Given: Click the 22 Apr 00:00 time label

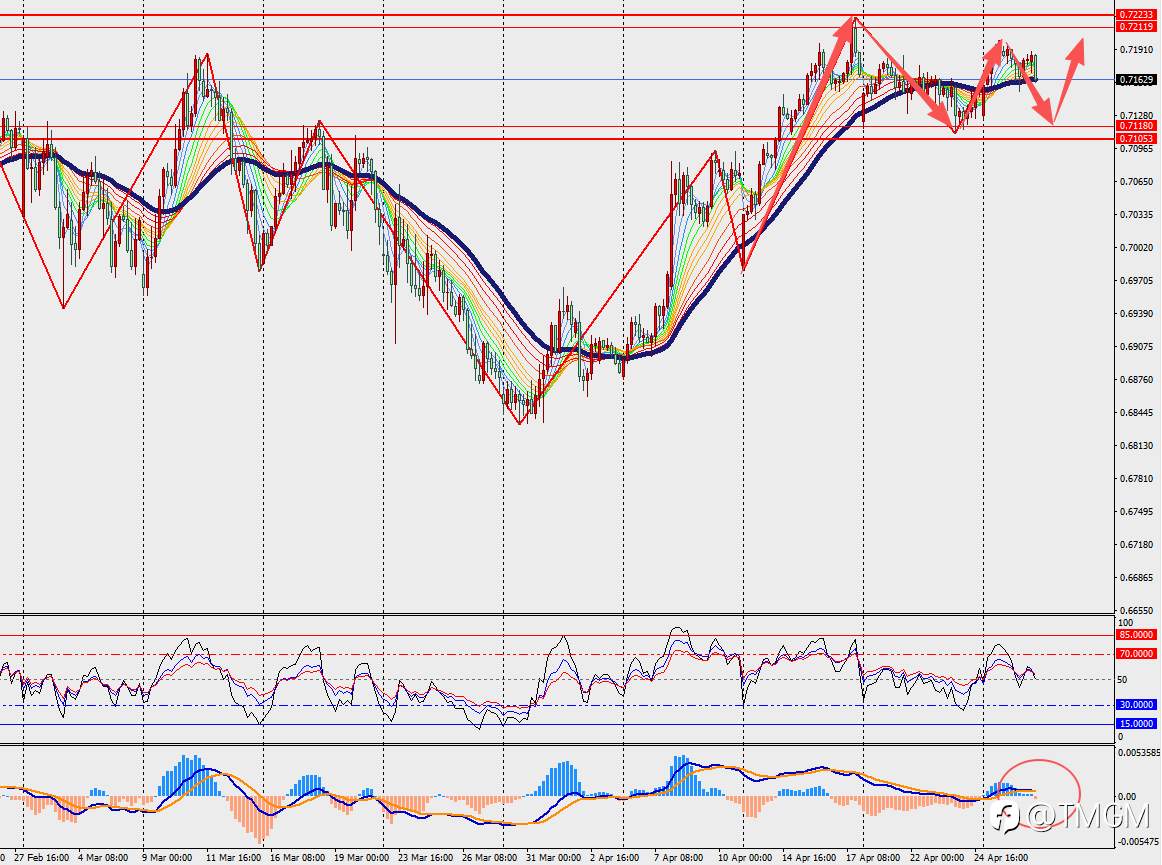Looking at the screenshot, I should point(937,858).
